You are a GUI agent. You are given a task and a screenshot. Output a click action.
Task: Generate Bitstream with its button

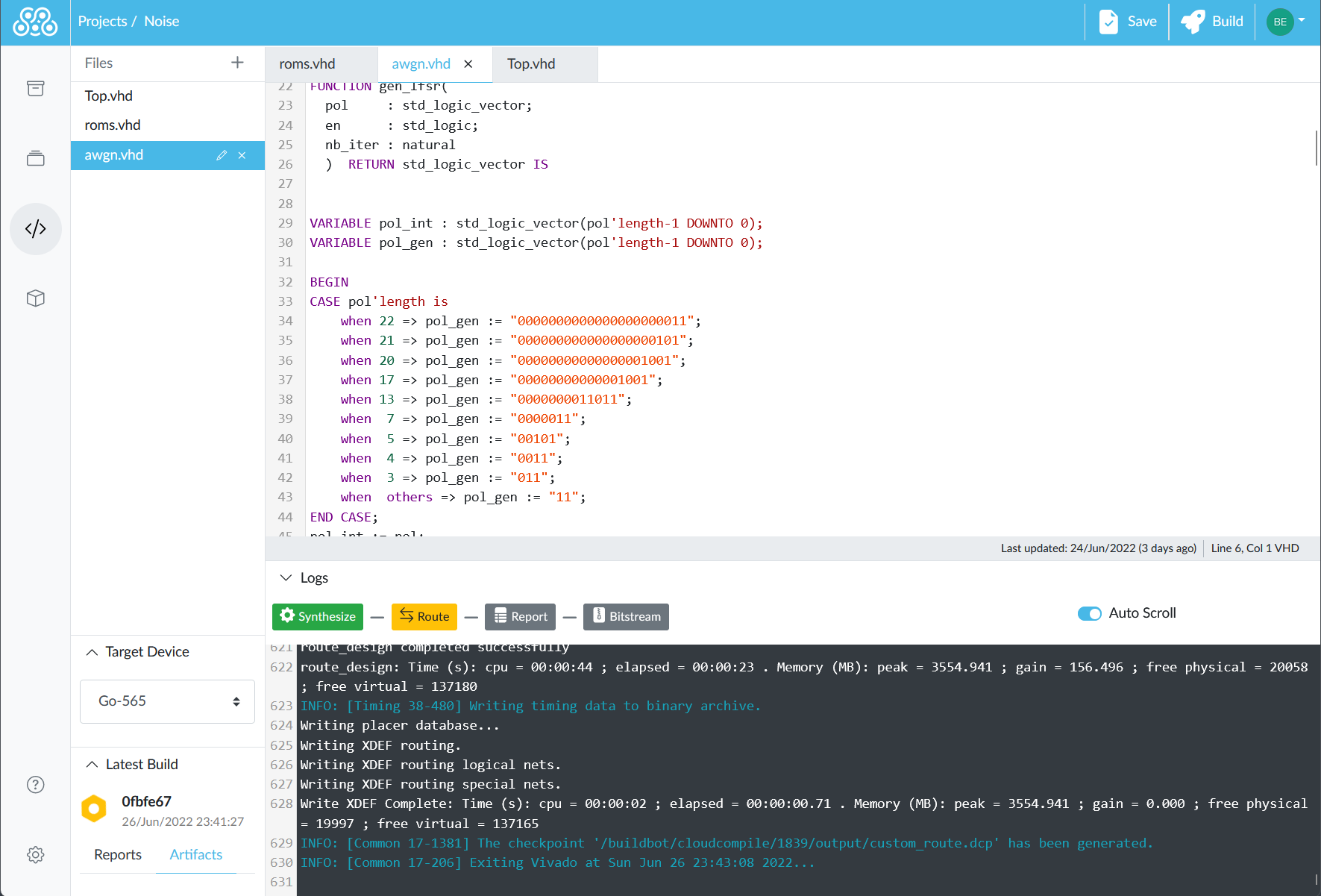[625, 616]
